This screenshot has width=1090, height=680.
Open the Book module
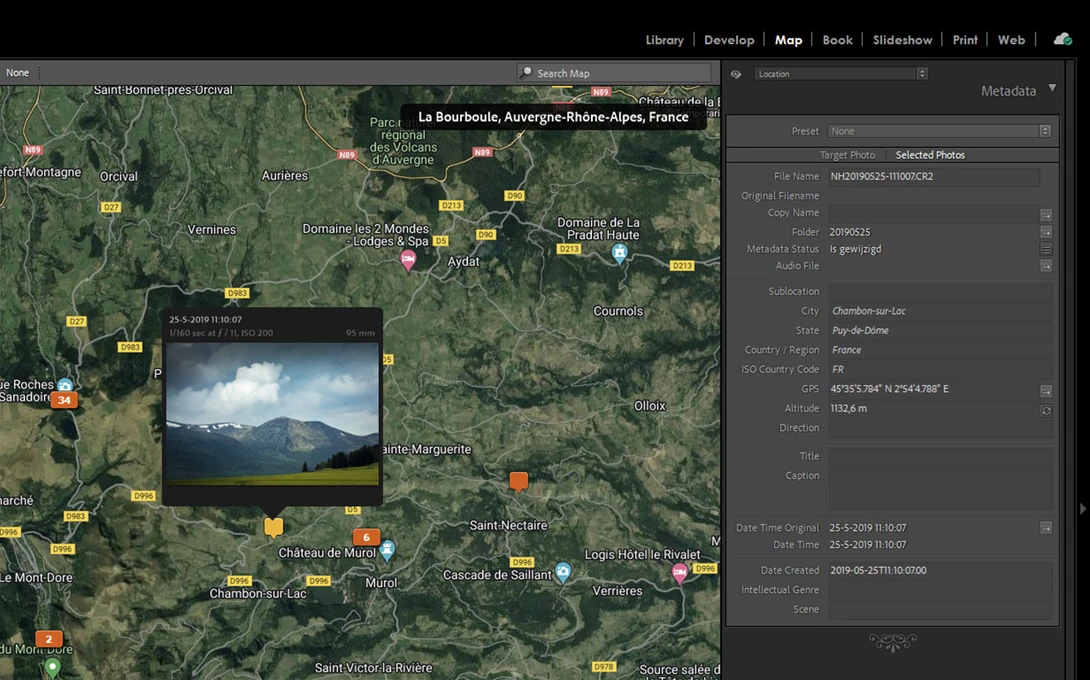[837, 40]
